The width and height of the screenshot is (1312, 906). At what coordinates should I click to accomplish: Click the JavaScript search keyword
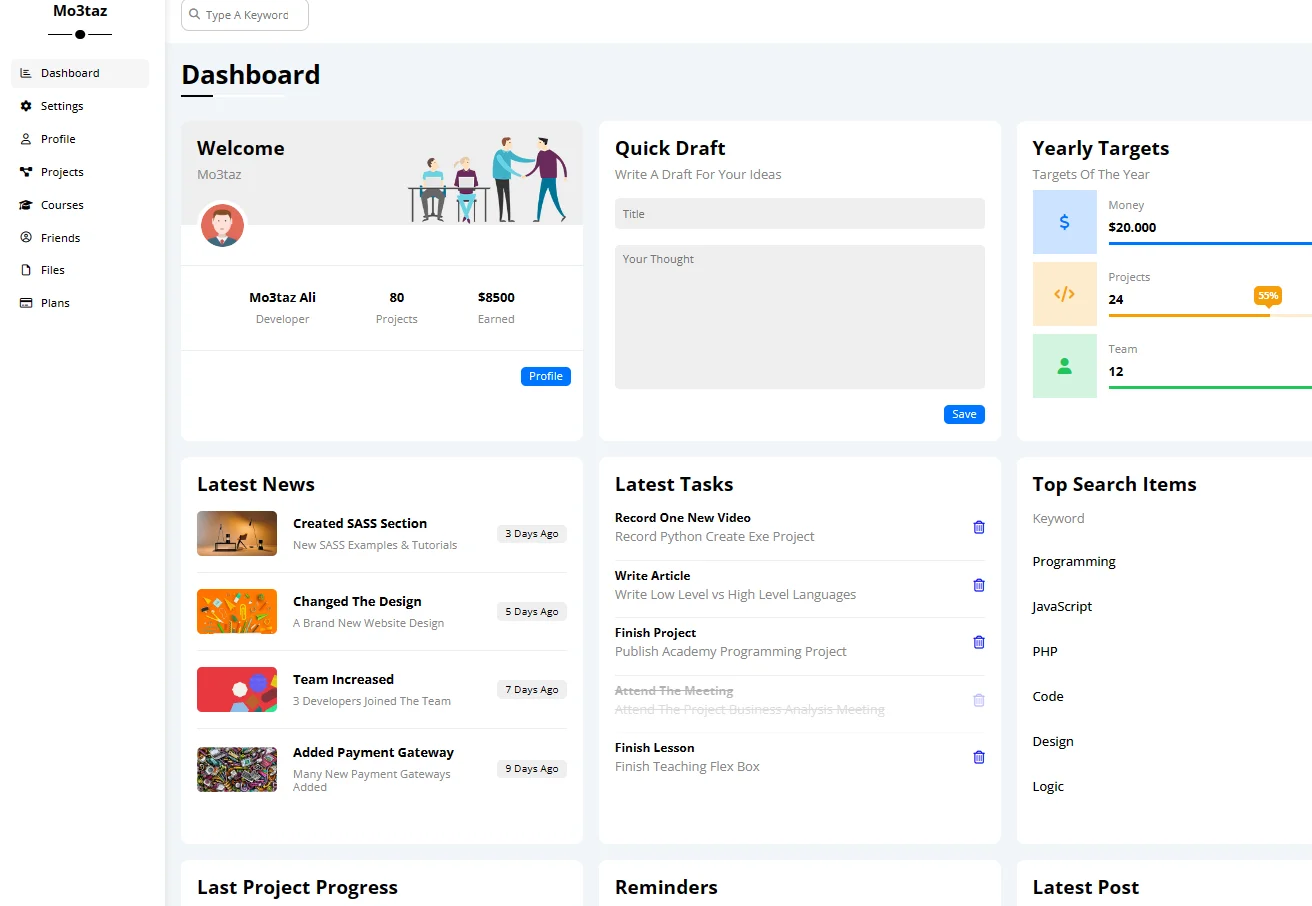(x=1062, y=607)
